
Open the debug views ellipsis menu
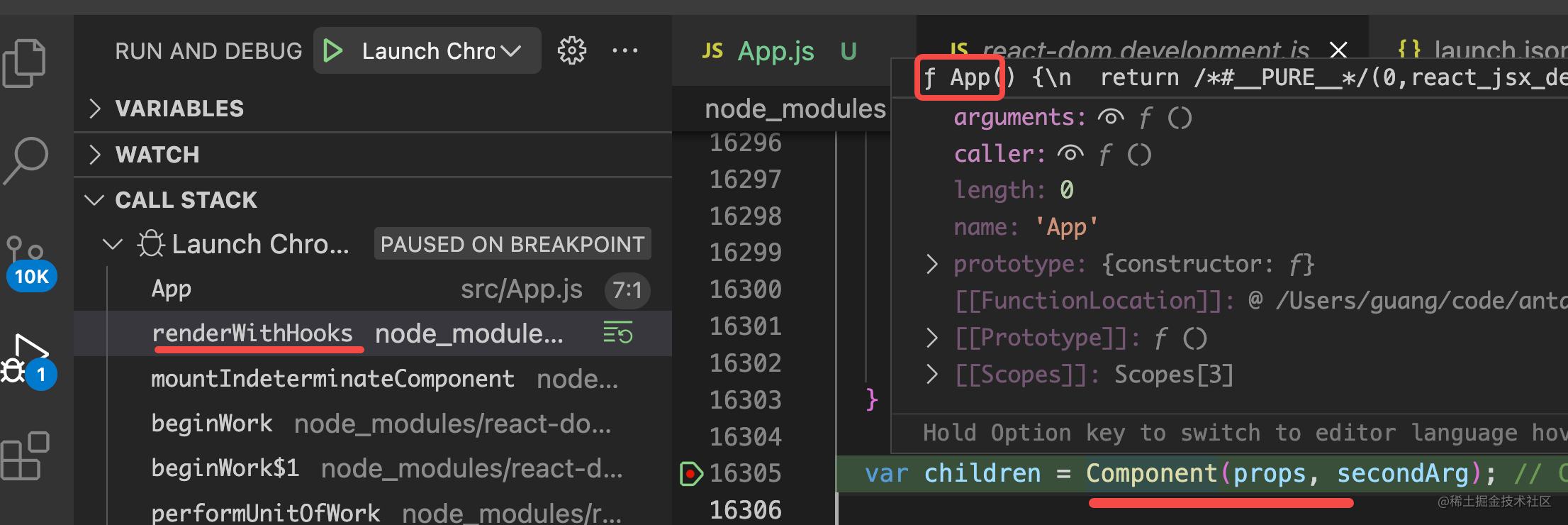tap(625, 51)
